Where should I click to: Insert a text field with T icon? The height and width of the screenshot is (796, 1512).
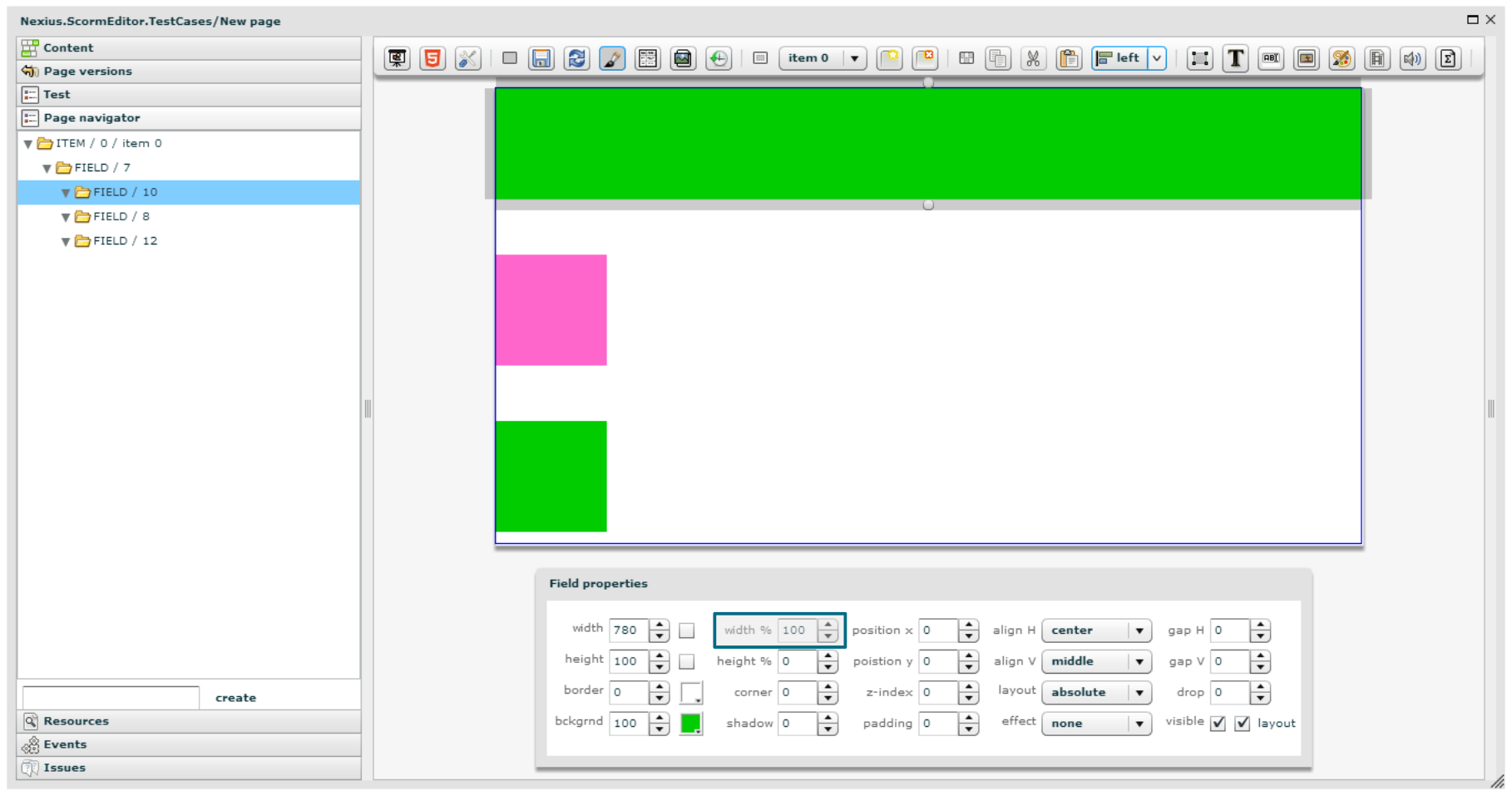[x=1235, y=58]
